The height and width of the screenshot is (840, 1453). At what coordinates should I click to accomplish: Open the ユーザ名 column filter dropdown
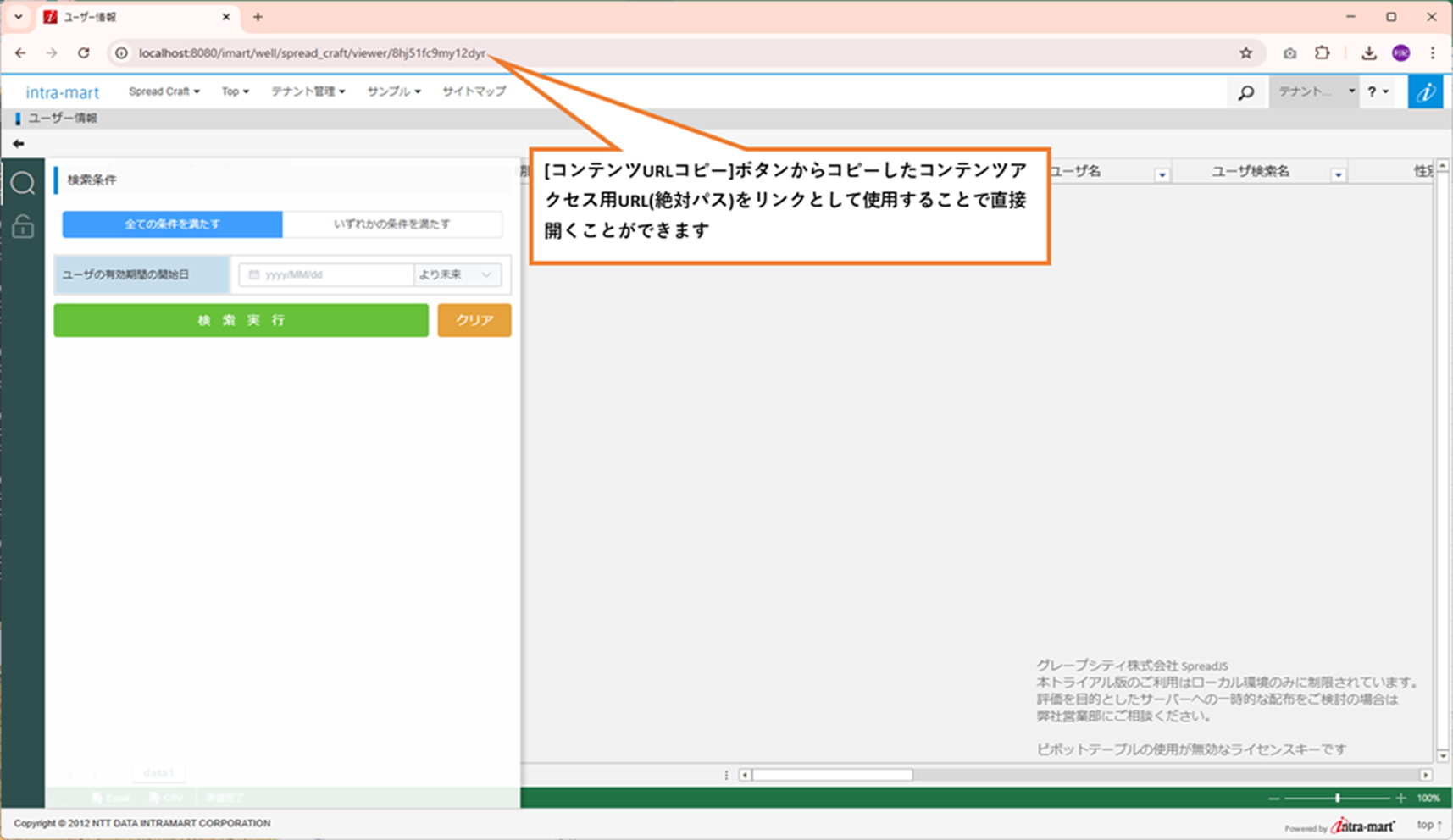[x=1162, y=175]
